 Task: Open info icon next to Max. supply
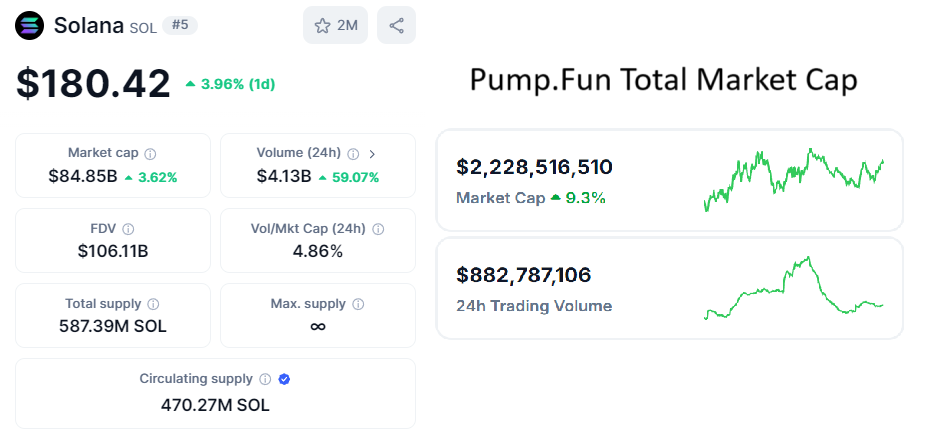[357, 304]
